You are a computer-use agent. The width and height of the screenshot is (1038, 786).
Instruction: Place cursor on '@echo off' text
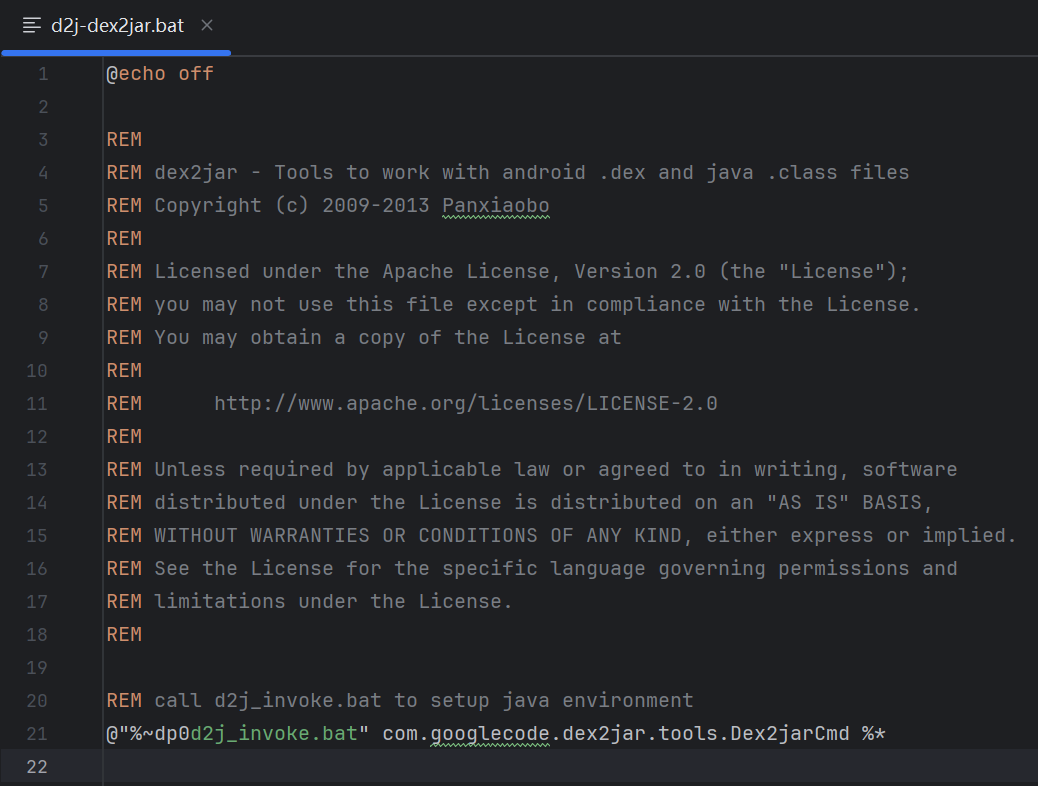[x=160, y=74]
